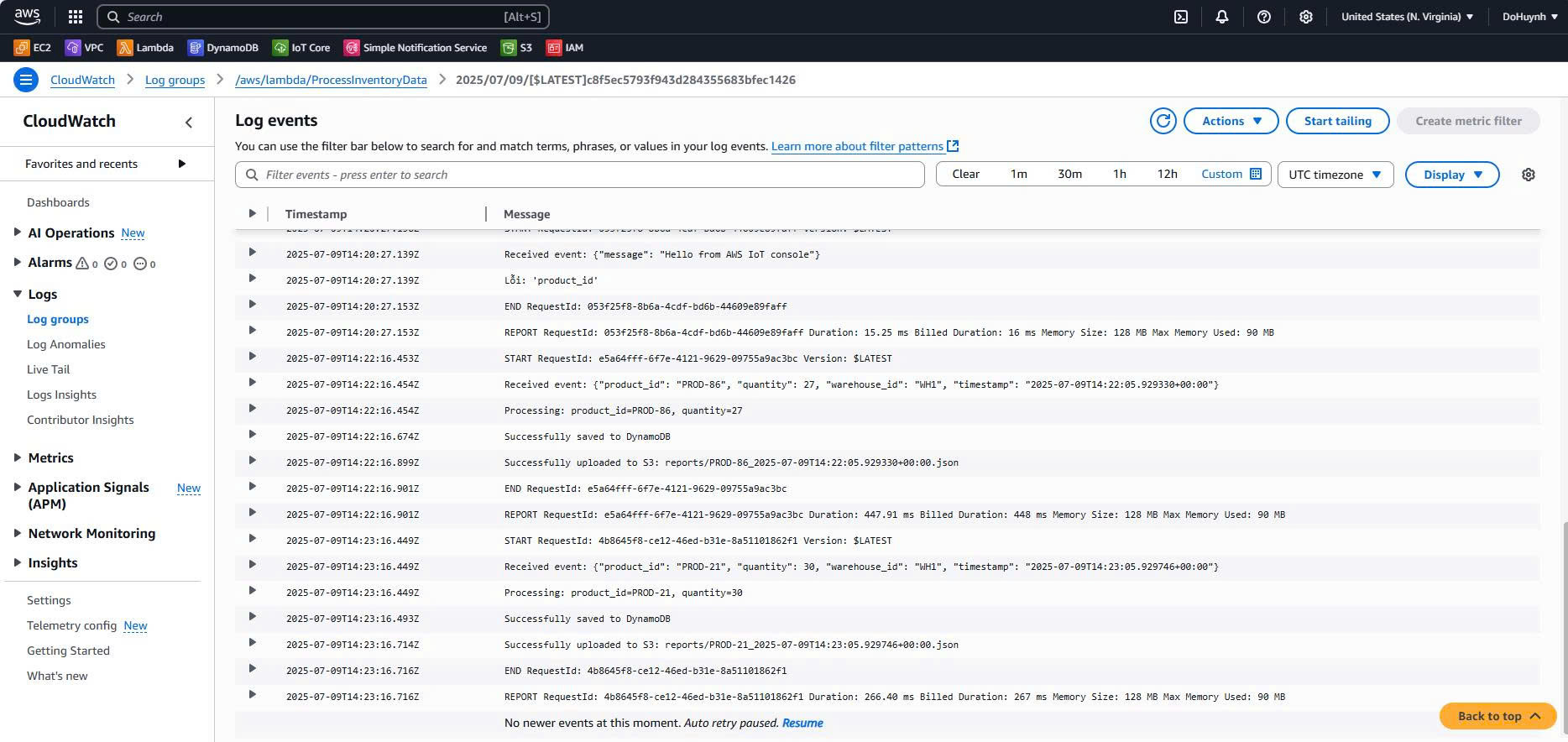
Task: Go to Live Tail page
Action: 48,369
